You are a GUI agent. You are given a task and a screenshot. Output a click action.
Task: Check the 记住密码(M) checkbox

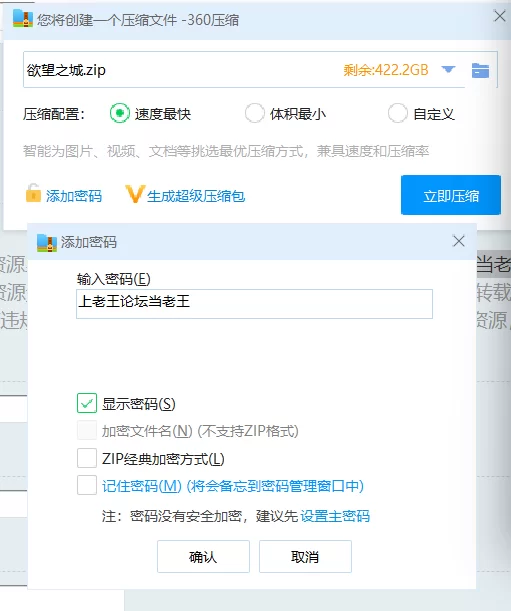click(x=87, y=485)
